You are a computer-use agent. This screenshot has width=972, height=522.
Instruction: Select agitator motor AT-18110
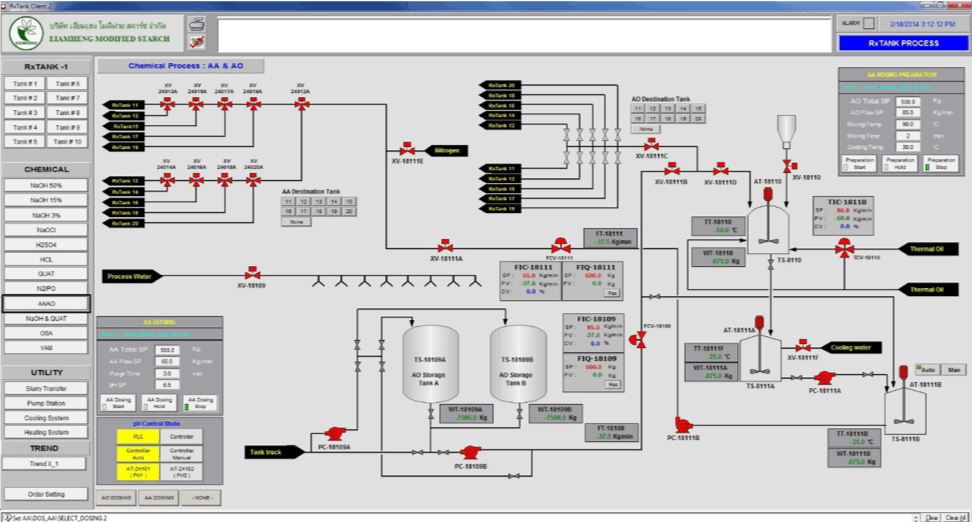768,195
